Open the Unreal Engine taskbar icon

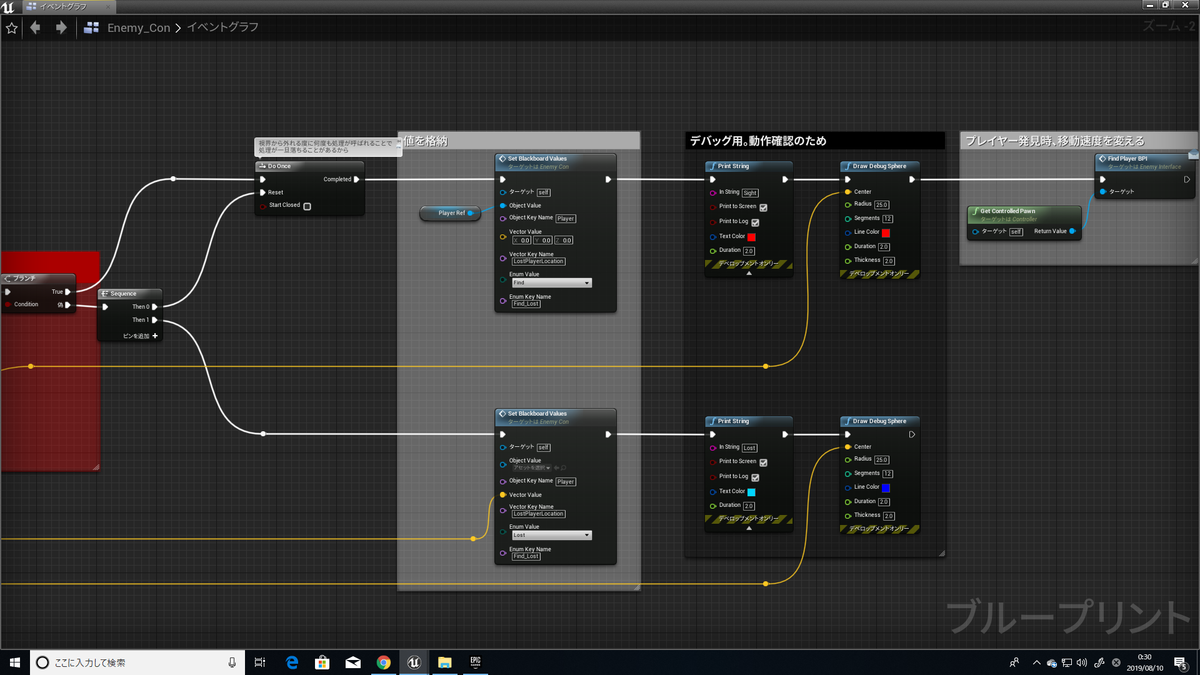413,662
